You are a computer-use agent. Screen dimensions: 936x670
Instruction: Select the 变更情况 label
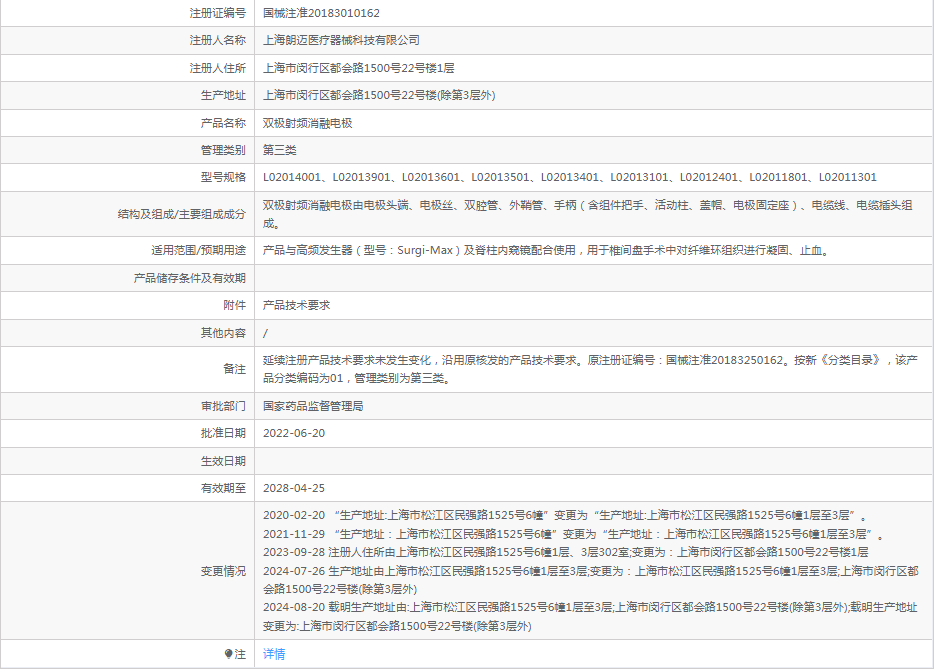coord(223,571)
